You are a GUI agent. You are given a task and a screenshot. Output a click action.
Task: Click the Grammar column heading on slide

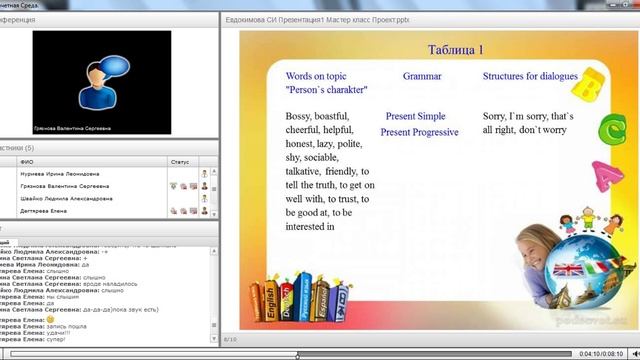click(x=422, y=76)
